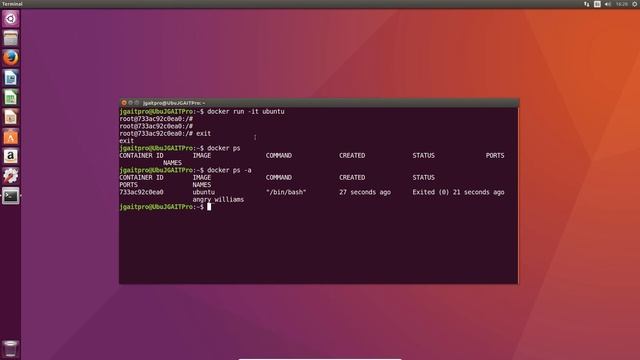The image size is (640, 360).
Task: Click container ID 733ac92c0ea0 in table row
Action: pos(141,192)
